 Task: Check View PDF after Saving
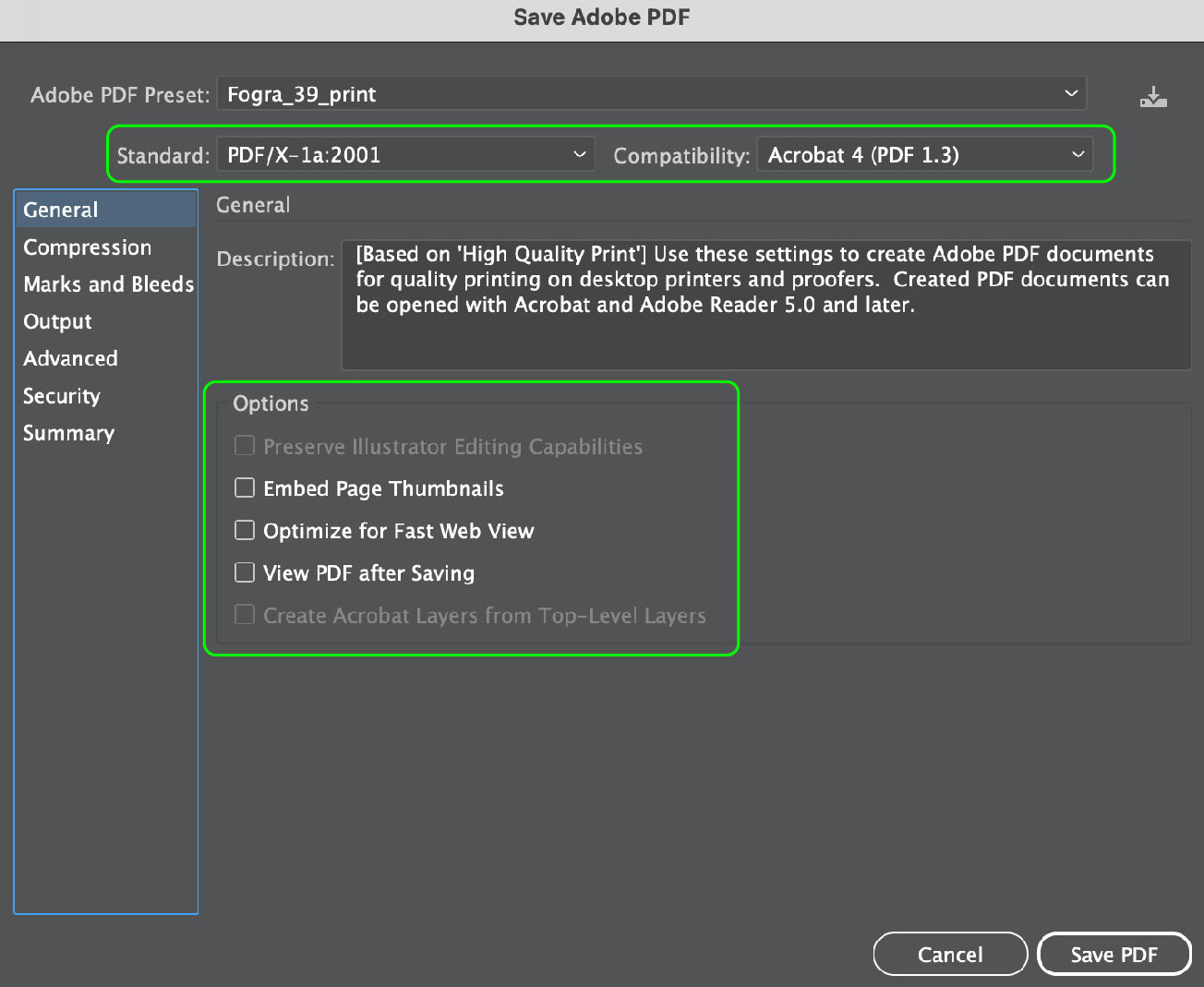click(x=245, y=572)
